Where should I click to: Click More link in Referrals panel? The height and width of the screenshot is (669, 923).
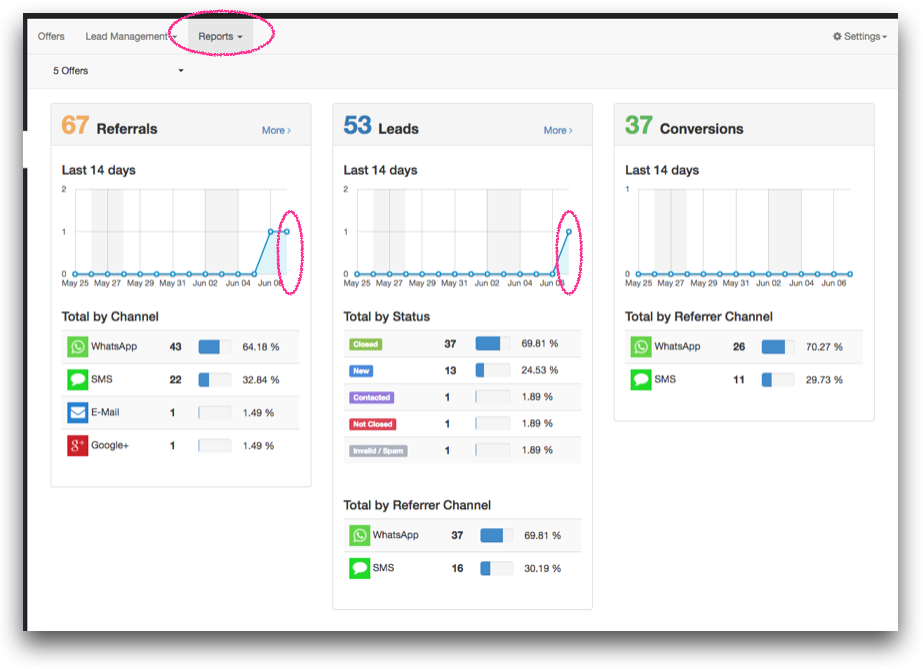tap(276, 130)
